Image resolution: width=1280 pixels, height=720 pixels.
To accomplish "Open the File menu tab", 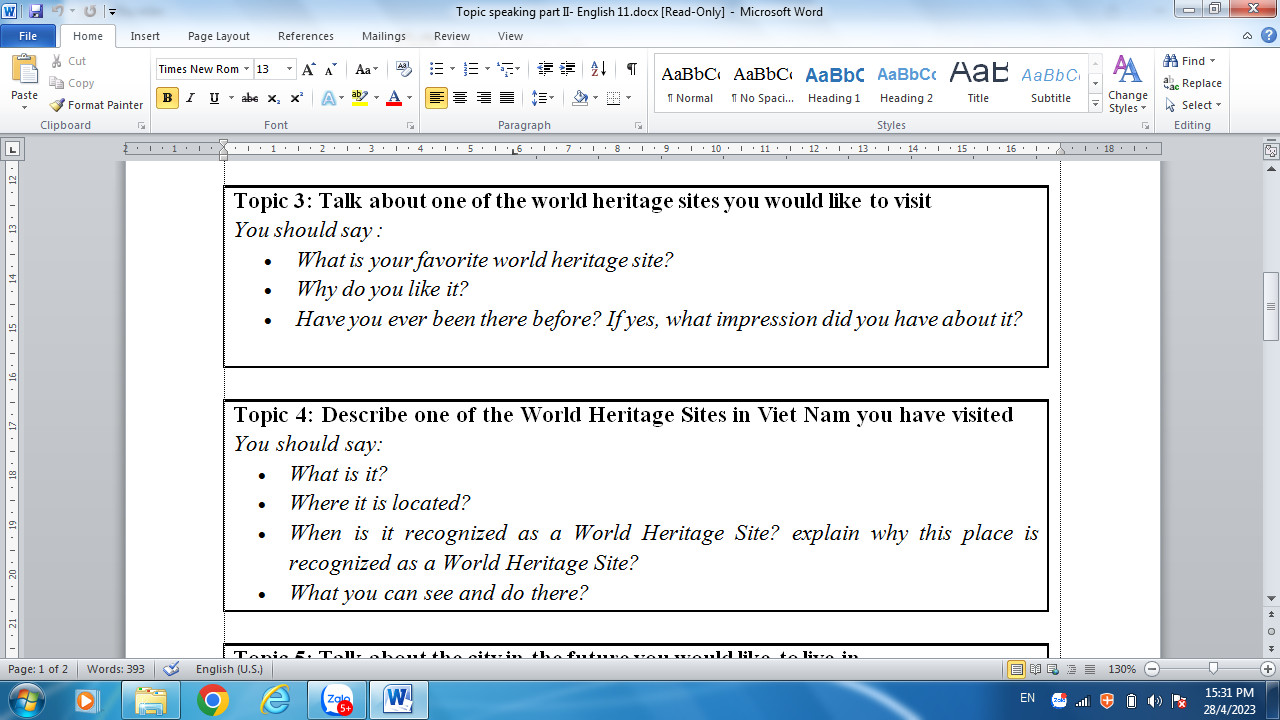I will tap(28, 36).
